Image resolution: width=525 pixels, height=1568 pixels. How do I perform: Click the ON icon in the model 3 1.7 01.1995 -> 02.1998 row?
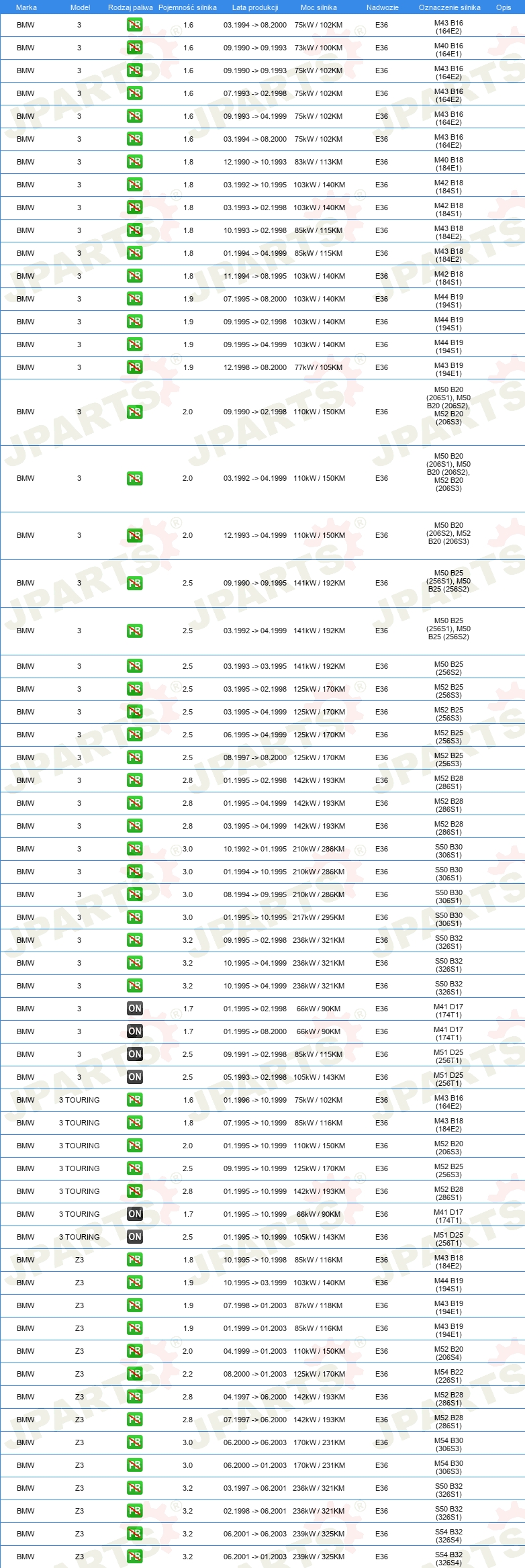134,1009
